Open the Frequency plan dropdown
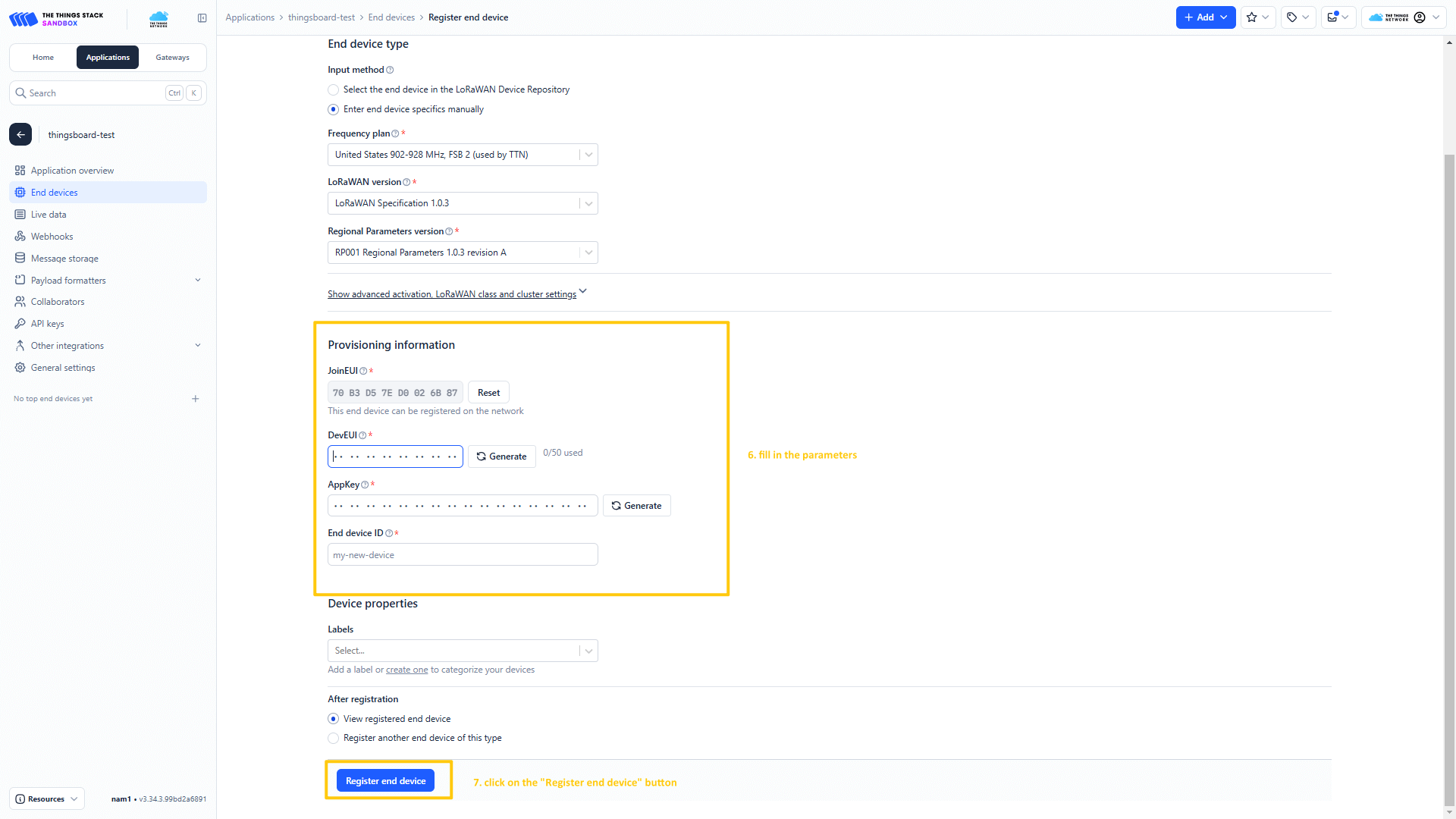Image resolution: width=1456 pixels, height=819 pixels. (463, 155)
